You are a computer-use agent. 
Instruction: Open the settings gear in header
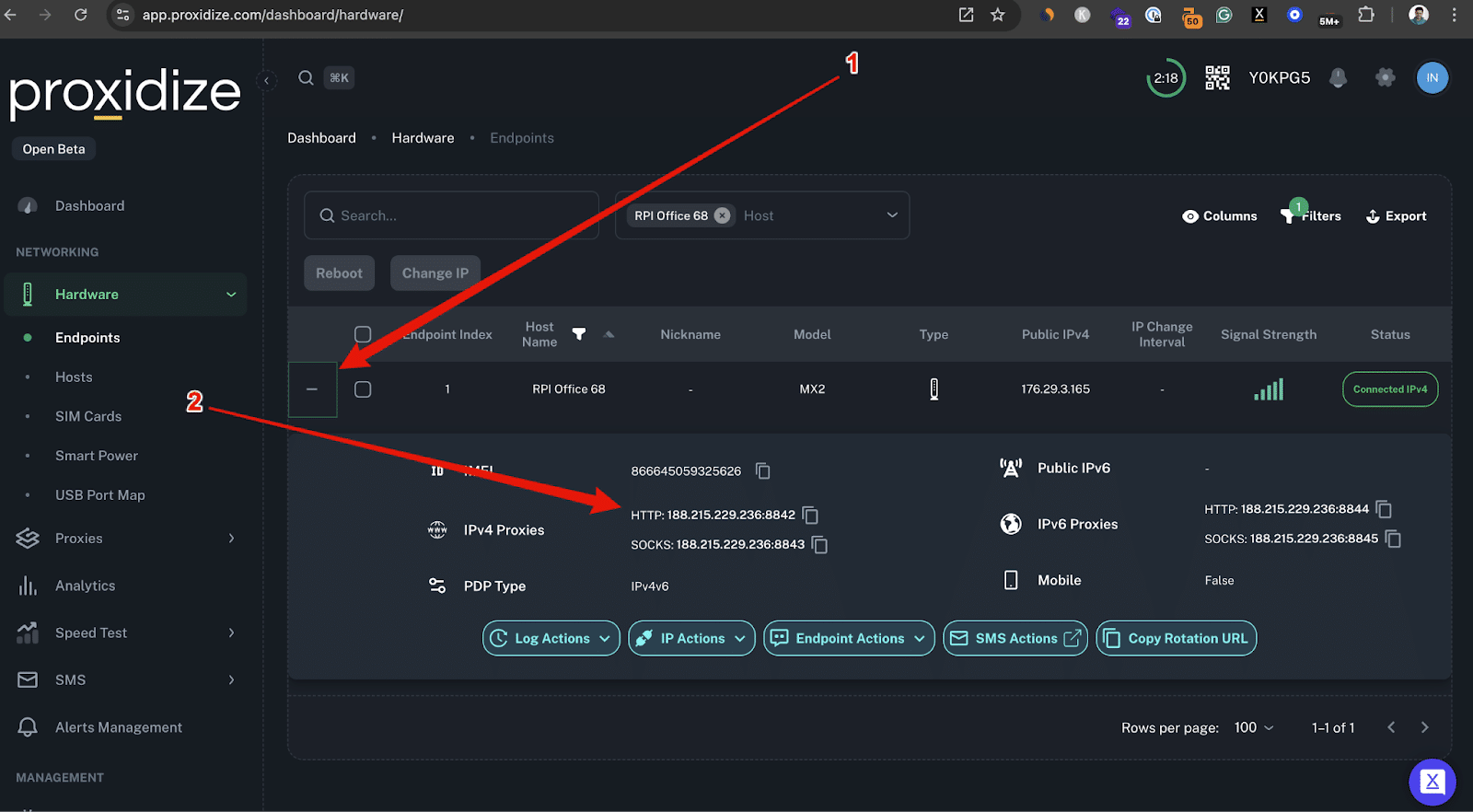click(x=1385, y=78)
